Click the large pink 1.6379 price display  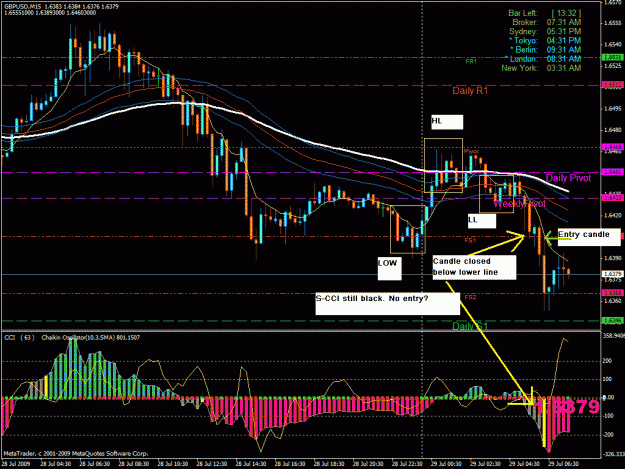tap(566, 407)
